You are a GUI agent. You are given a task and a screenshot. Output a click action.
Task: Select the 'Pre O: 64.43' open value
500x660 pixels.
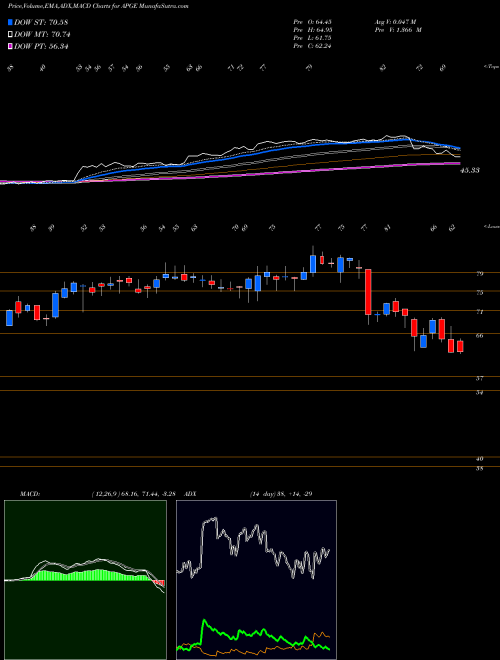point(312,22)
